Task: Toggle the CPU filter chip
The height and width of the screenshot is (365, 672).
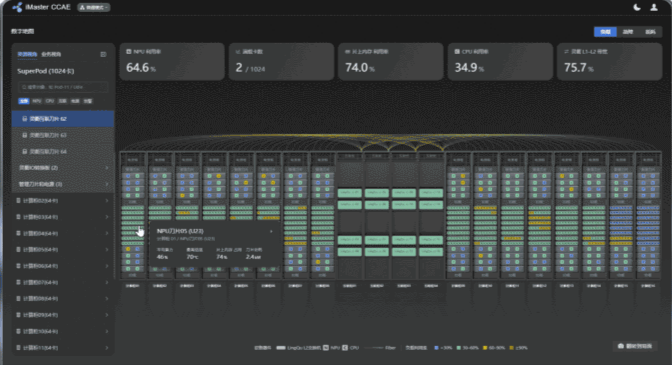Action: click(x=50, y=101)
